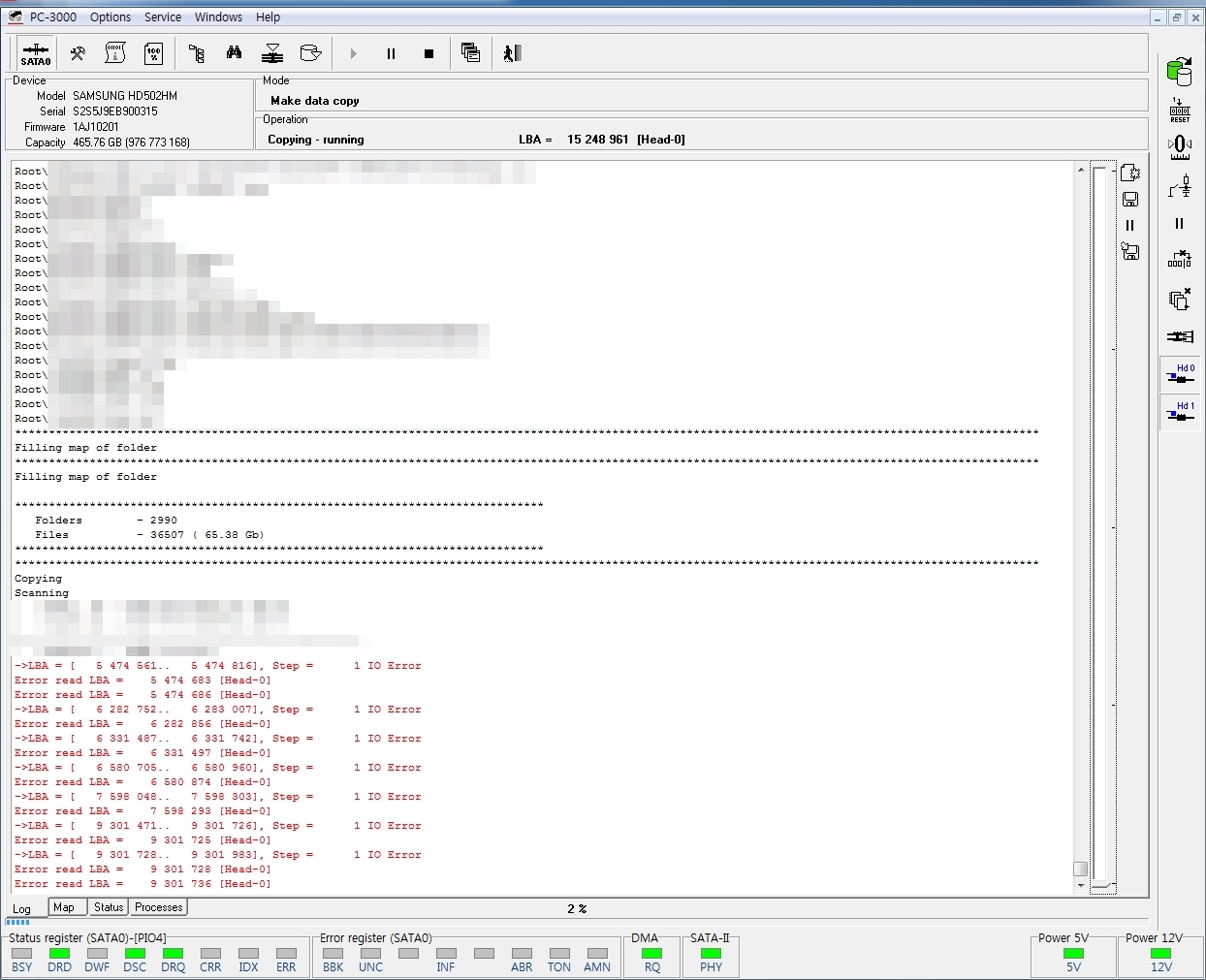Click the serial S2S5J9EB900315 text
Screen dimensions: 1206x980
pos(115,111)
